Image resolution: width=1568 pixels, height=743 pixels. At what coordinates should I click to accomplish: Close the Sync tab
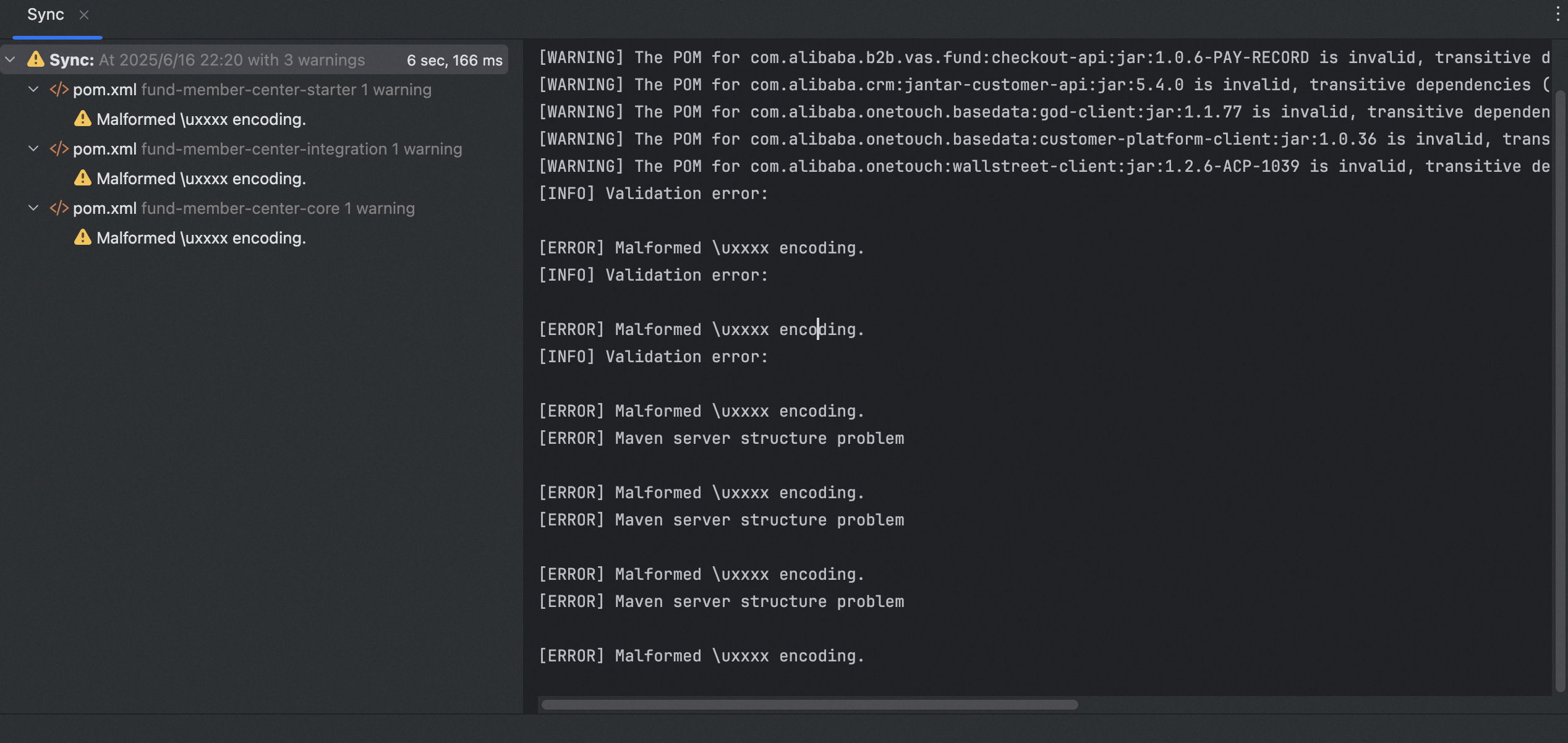click(x=84, y=15)
